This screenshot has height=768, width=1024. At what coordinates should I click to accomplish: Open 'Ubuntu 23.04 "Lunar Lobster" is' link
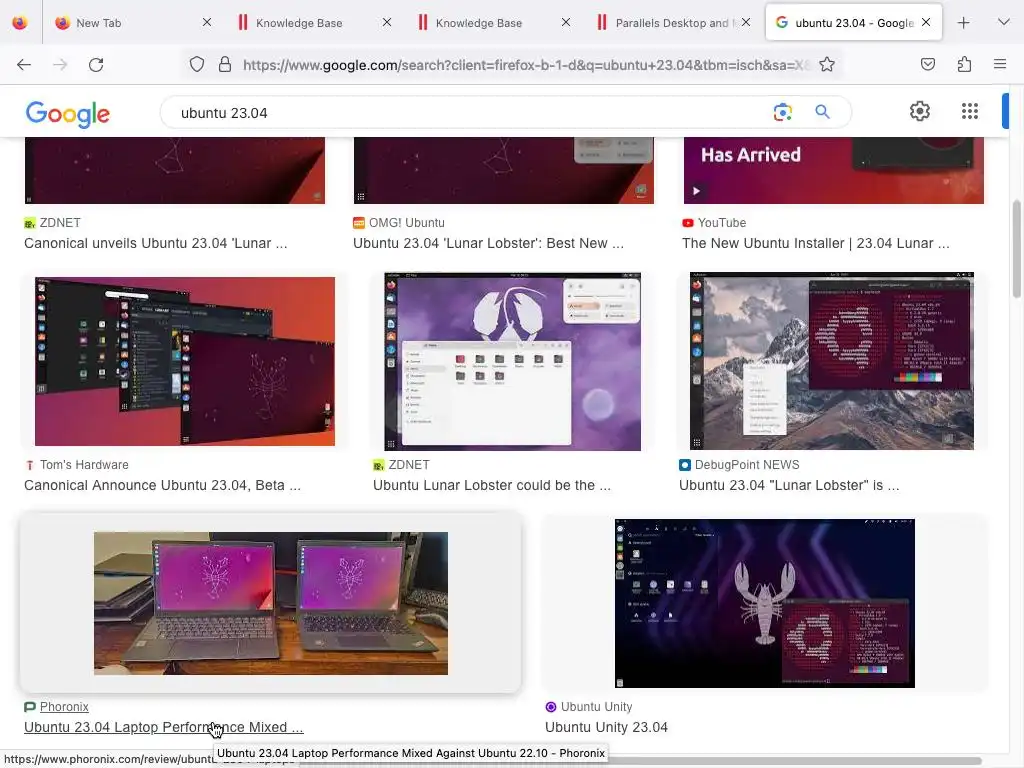(x=789, y=486)
